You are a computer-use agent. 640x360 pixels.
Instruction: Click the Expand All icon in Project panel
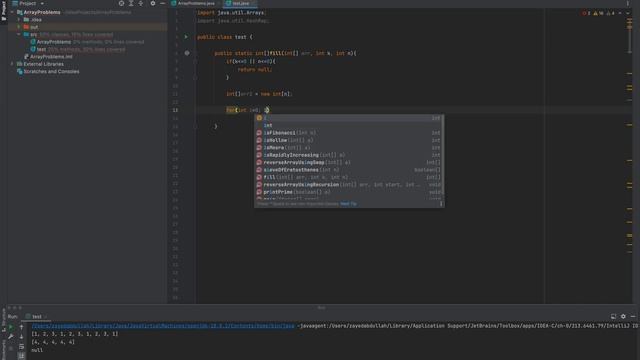[x=131, y=3]
